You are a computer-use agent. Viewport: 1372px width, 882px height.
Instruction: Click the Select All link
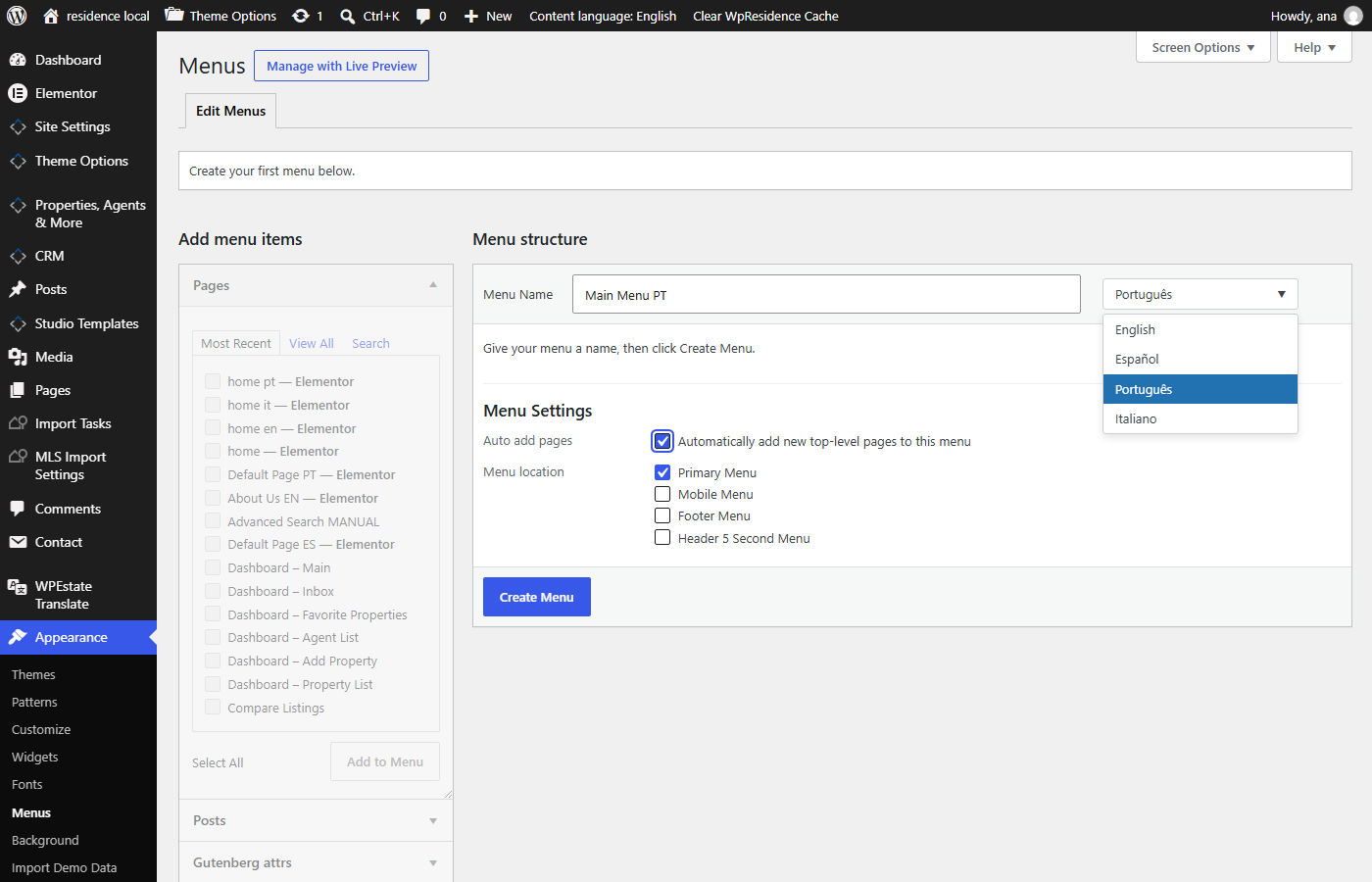coord(218,762)
